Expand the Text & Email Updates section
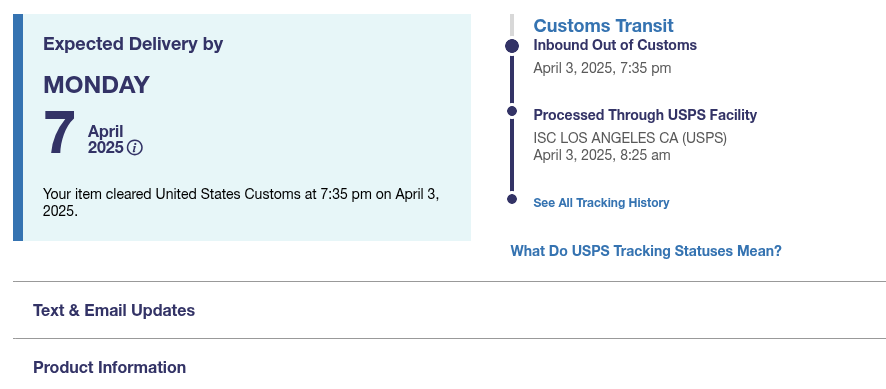The width and height of the screenshot is (886, 389). point(449,310)
